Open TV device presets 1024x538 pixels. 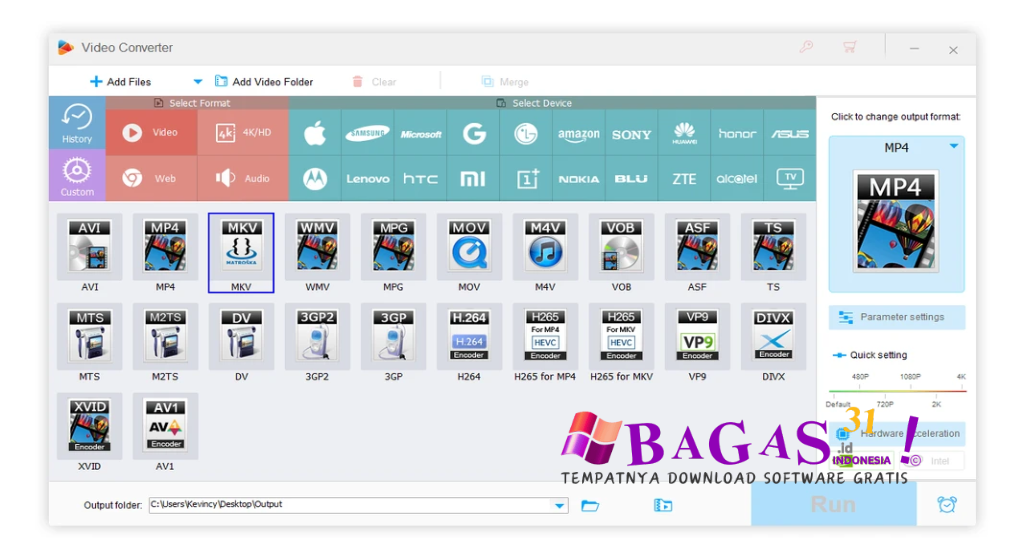pyautogui.click(x=790, y=178)
